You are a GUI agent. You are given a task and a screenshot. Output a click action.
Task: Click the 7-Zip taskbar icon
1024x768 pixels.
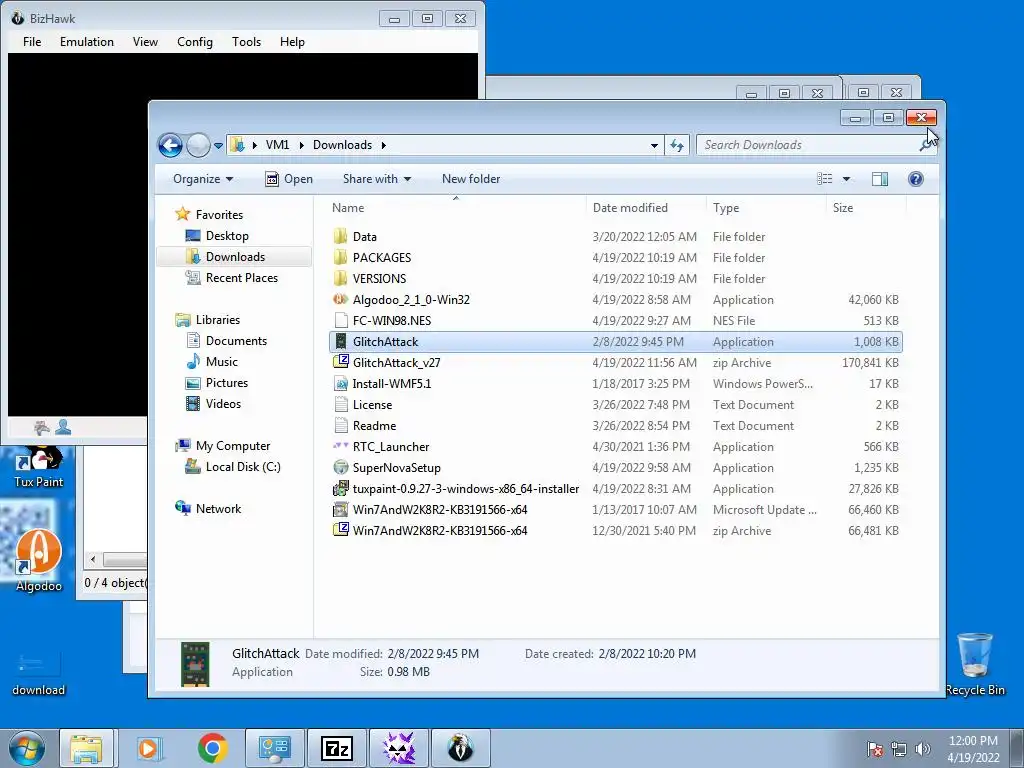click(337, 748)
